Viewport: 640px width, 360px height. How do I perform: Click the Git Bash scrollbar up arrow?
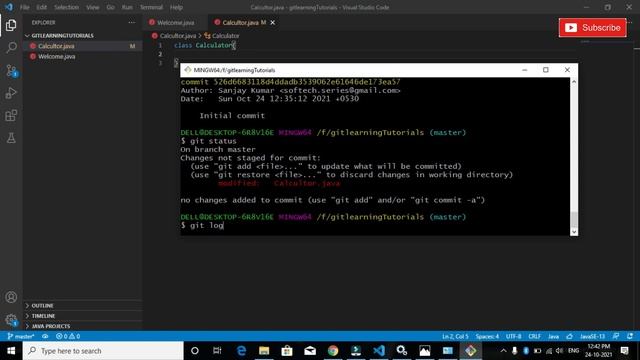coord(574,82)
